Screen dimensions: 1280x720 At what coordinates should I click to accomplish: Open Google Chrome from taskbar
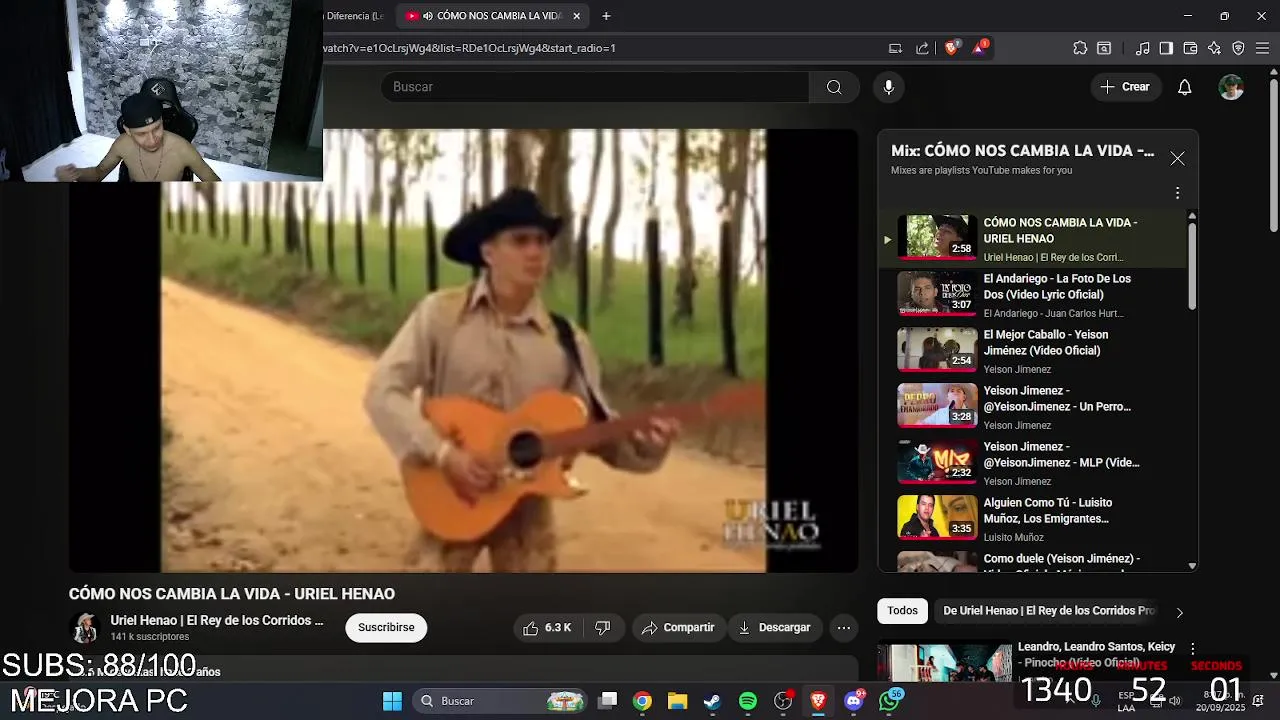point(642,701)
